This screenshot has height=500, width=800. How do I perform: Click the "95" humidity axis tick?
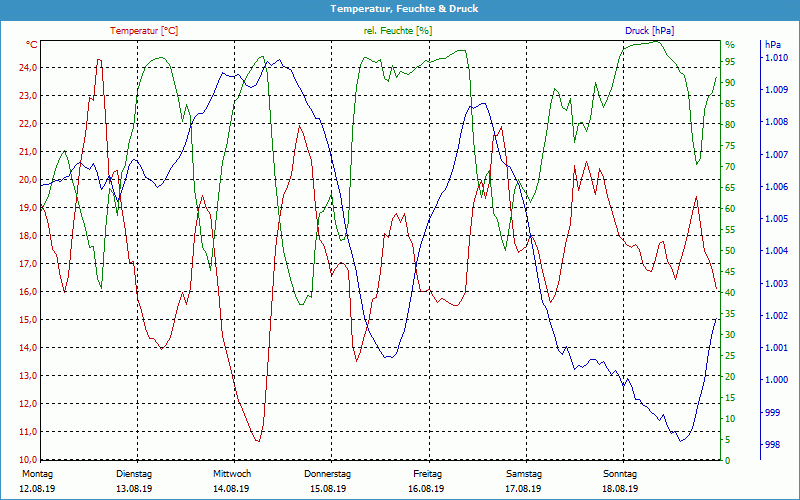point(731,62)
